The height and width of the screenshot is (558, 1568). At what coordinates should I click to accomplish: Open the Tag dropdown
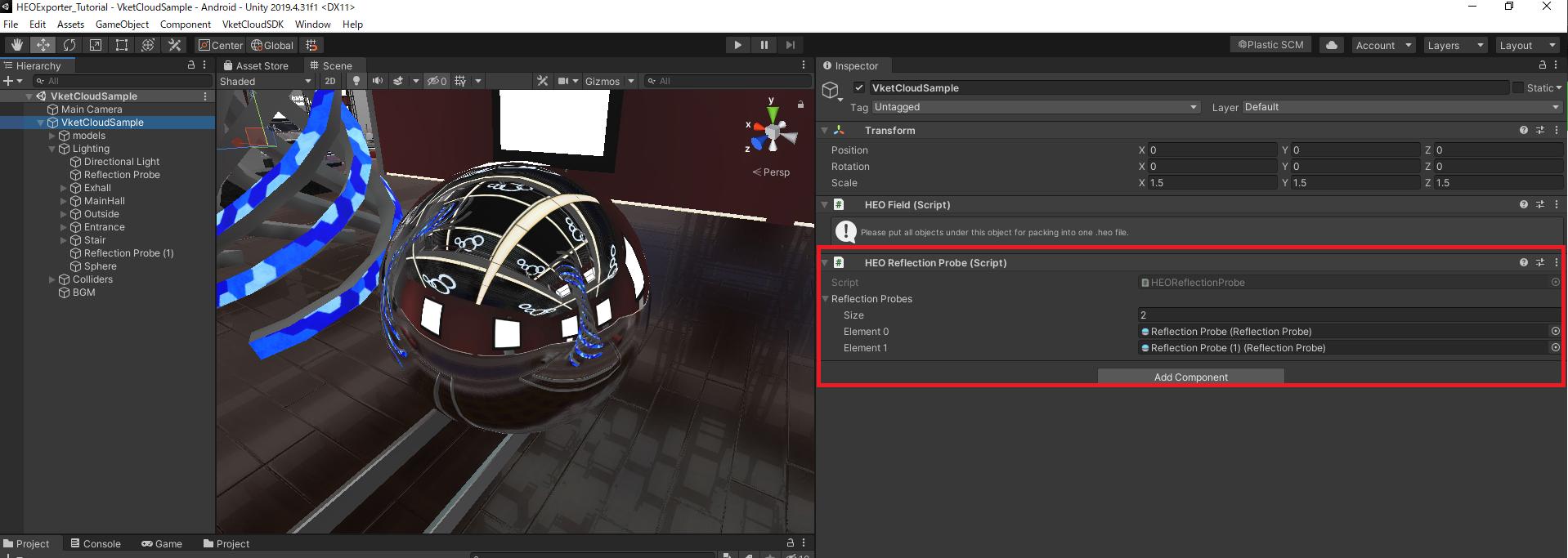click(x=1035, y=107)
